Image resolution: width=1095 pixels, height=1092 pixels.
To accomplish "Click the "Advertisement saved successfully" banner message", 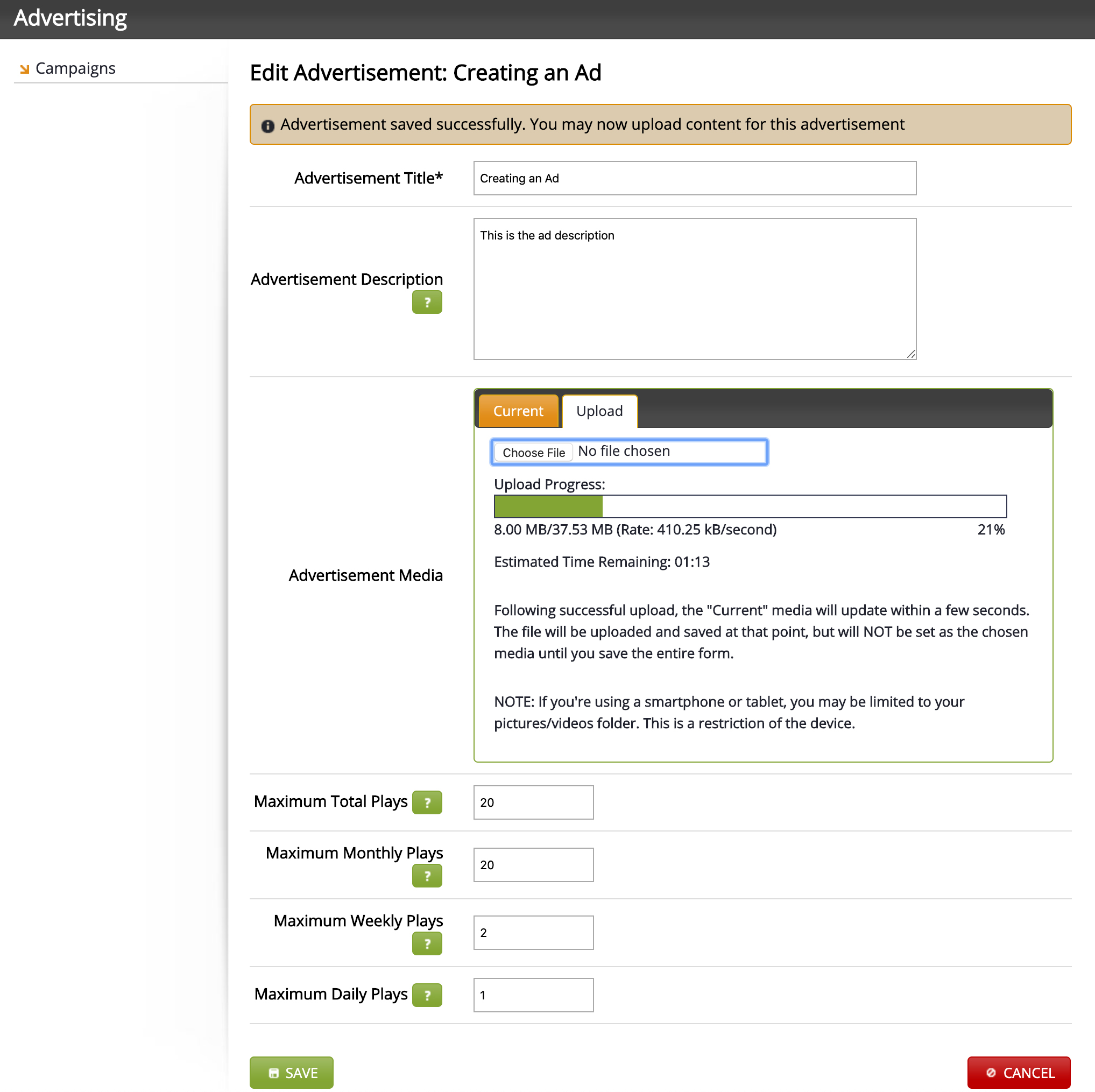I will coord(592,124).
